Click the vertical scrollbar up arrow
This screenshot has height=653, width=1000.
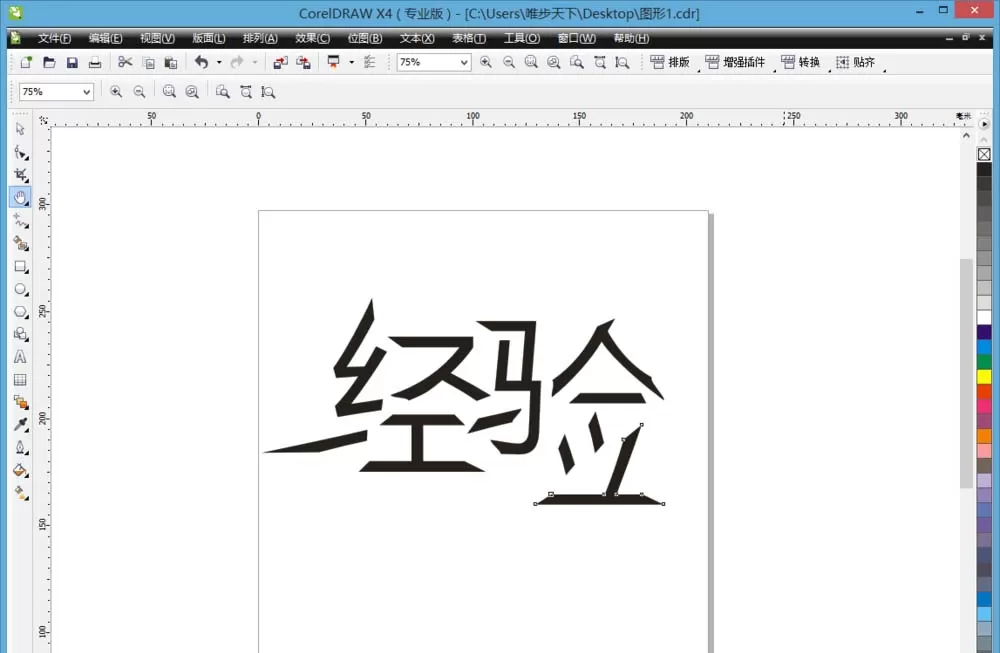point(966,136)
